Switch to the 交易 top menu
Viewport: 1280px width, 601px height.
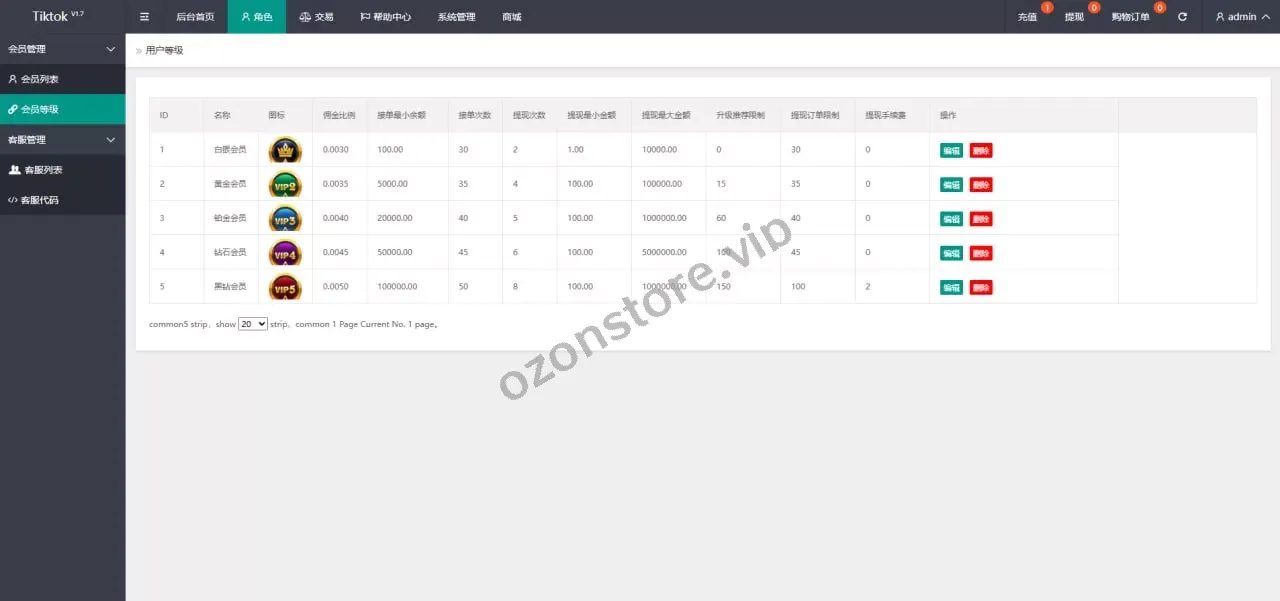(x=316, y=17)
